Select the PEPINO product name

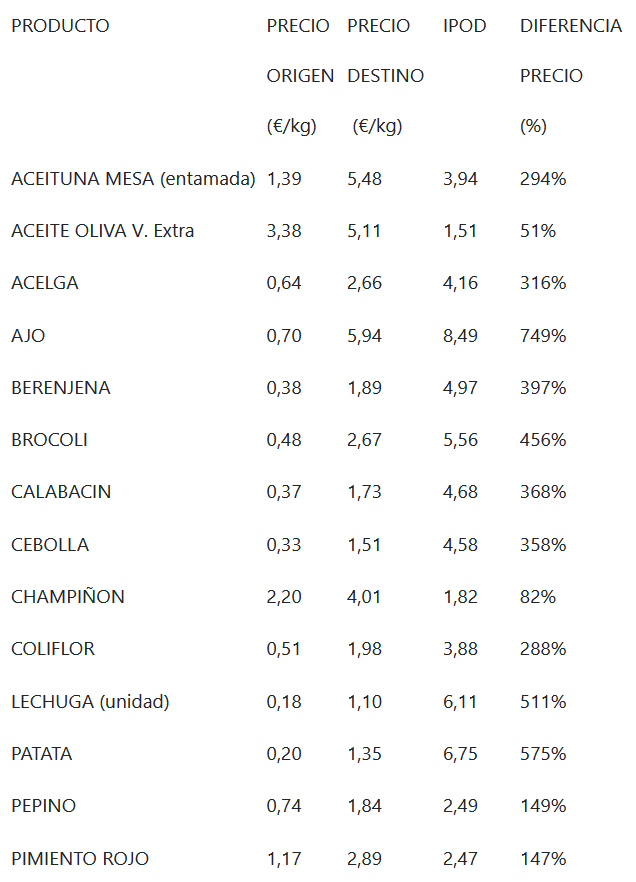(43, 806)
